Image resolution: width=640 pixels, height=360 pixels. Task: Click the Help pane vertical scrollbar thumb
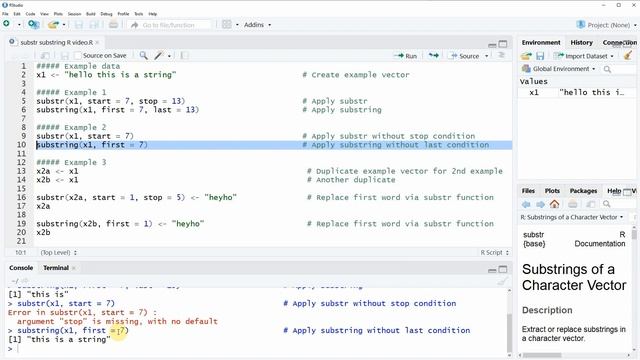pos(634,234)
